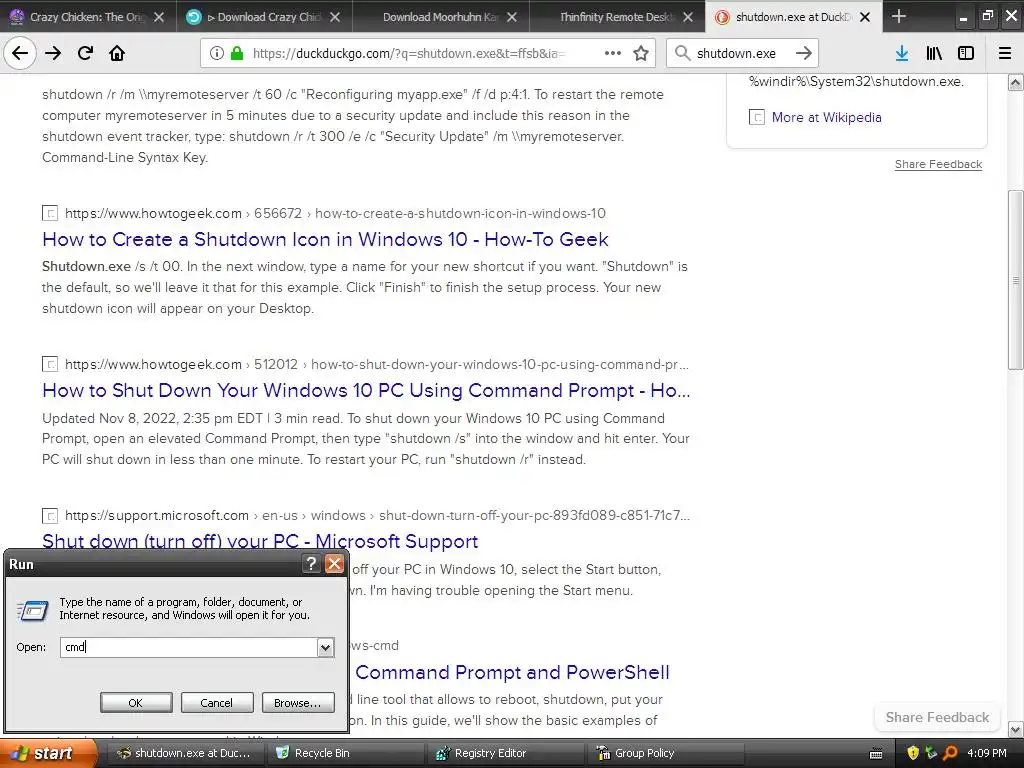Click the scrollbar down arrow
1024x768 pixels.
click(x=1015, y=729)
